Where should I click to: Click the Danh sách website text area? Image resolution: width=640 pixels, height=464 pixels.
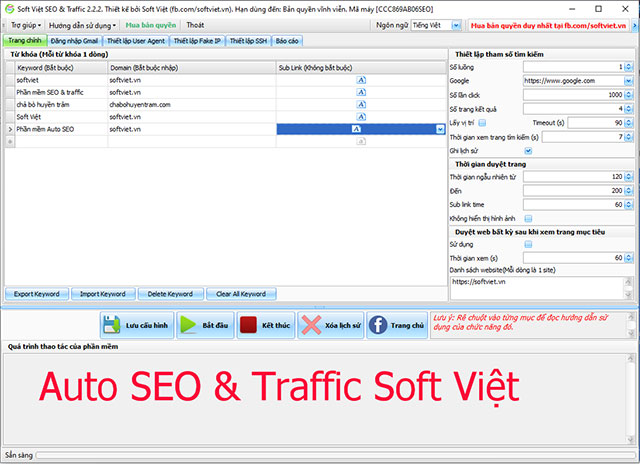[537, 288]
